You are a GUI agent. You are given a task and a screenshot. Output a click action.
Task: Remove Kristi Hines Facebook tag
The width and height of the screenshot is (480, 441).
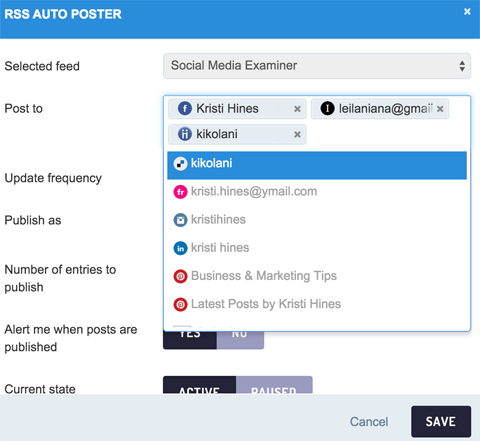pyautogui.click(x=297, y=109)
